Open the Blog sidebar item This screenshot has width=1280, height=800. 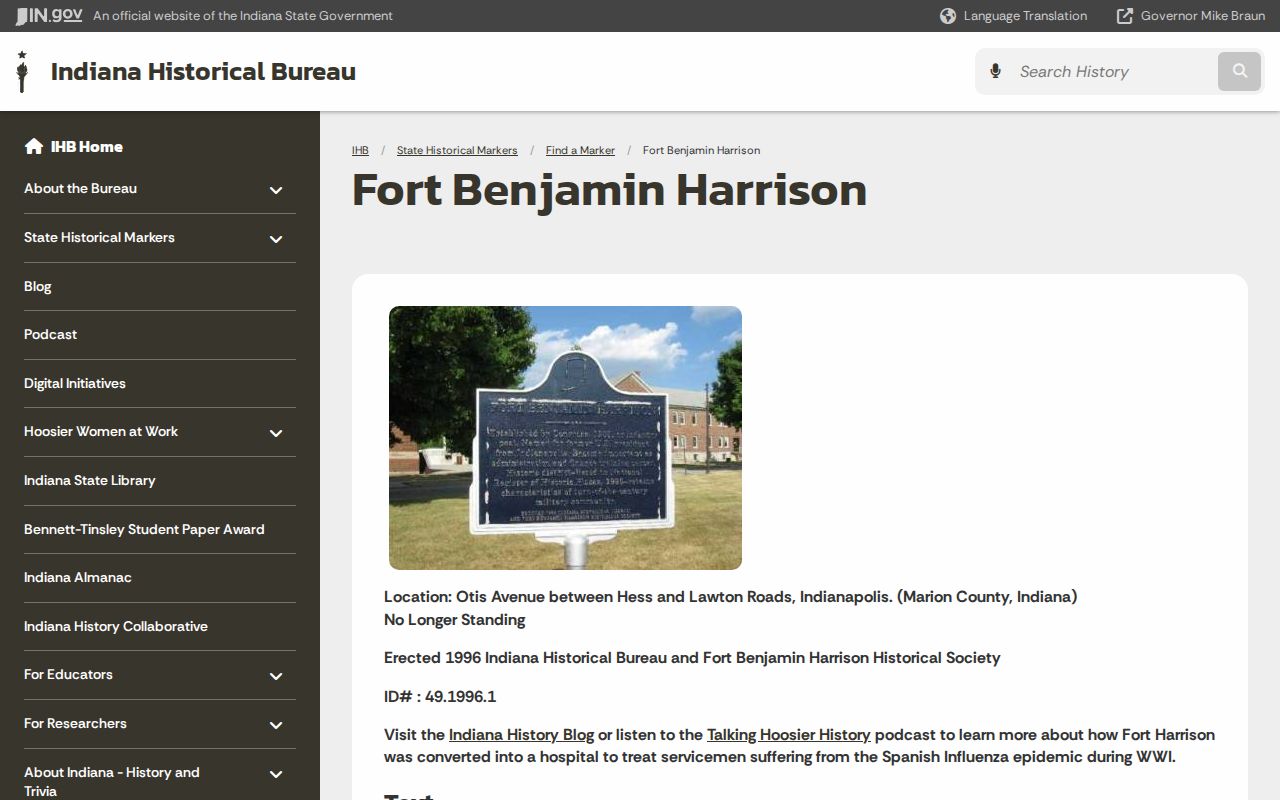click(x=38, y=286)
